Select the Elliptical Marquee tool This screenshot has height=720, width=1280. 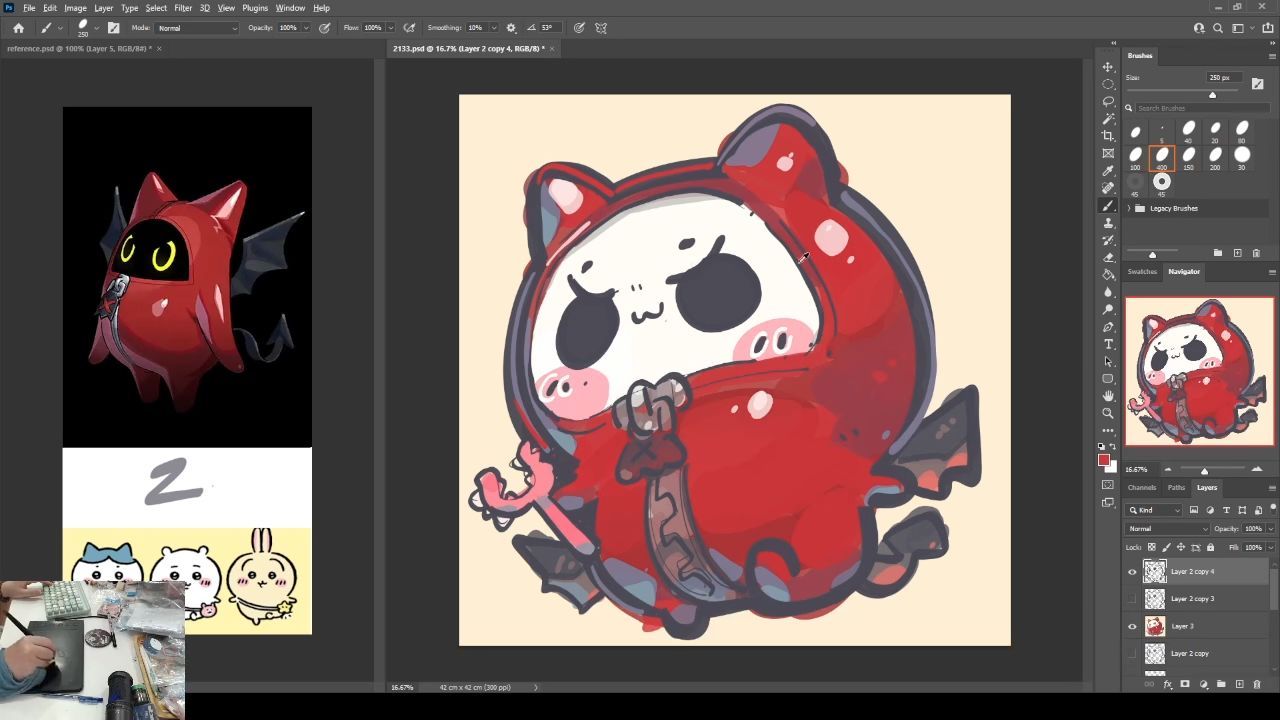click(x=1108, y=84)
